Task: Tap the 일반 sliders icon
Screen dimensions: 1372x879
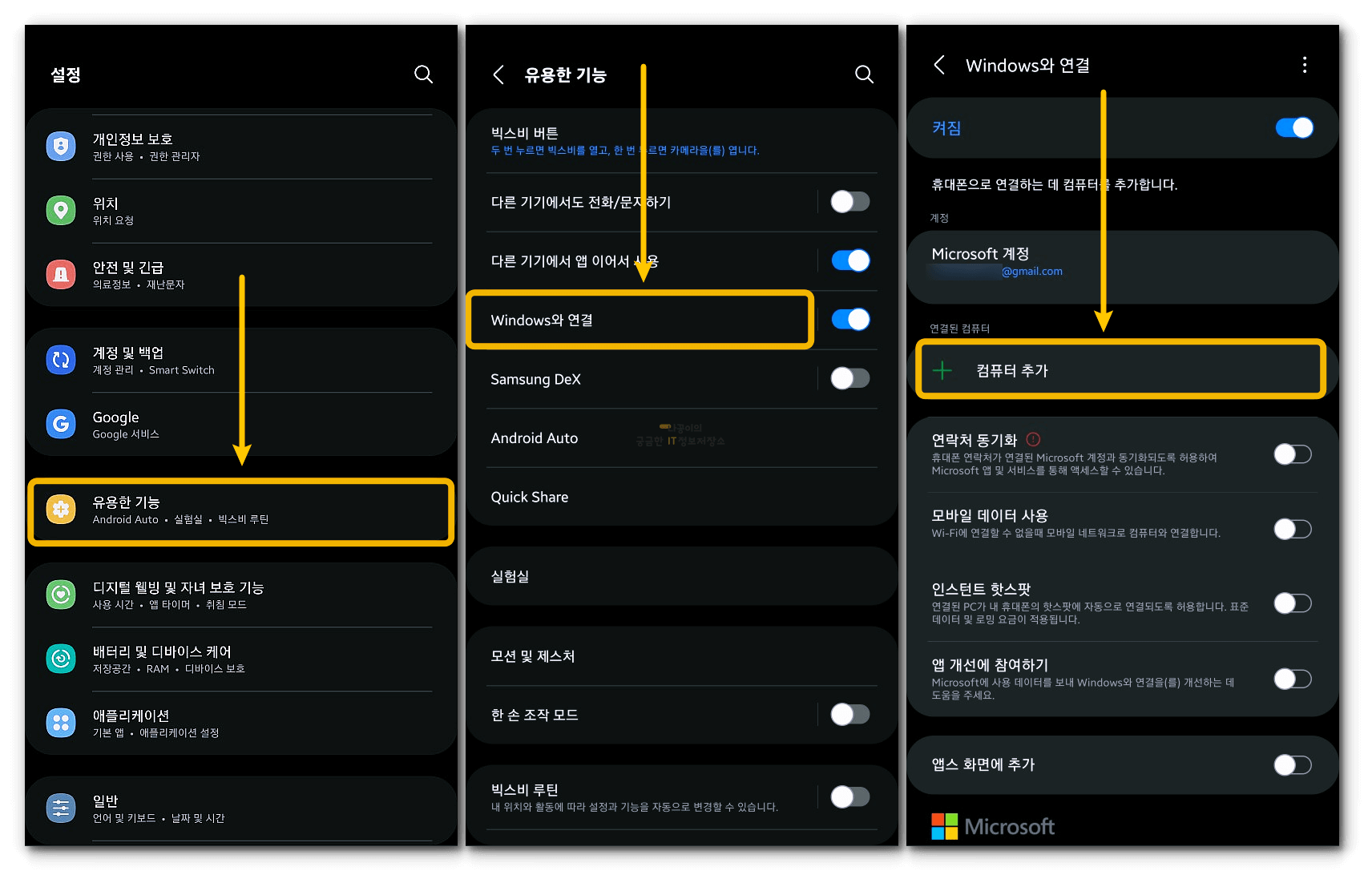Action: (x=61, y=808)
